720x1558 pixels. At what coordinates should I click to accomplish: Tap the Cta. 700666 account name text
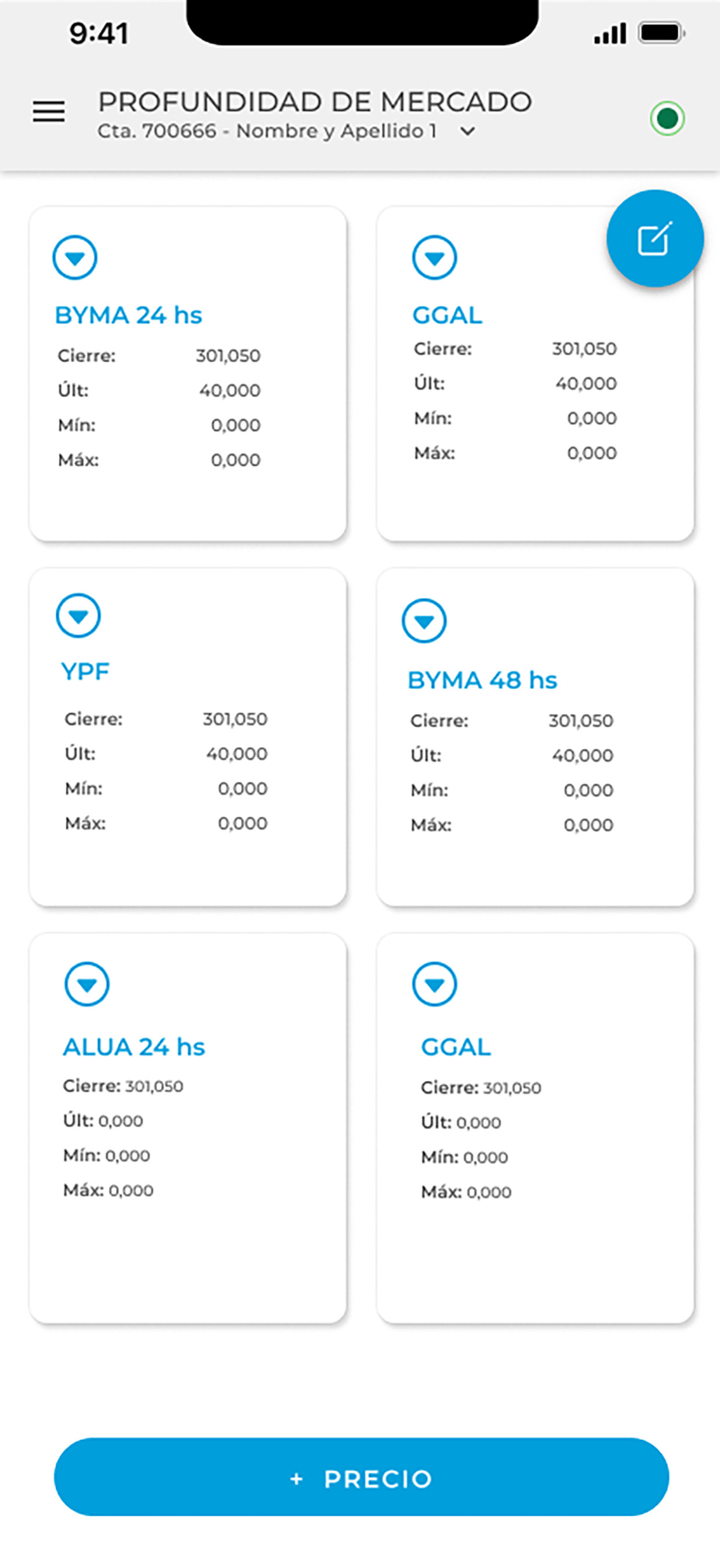pos(267,131)
